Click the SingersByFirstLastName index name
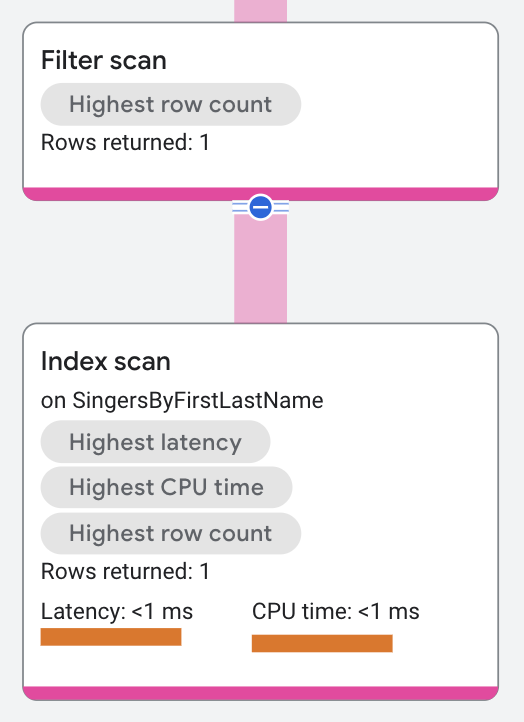 (x=198, y=400)
